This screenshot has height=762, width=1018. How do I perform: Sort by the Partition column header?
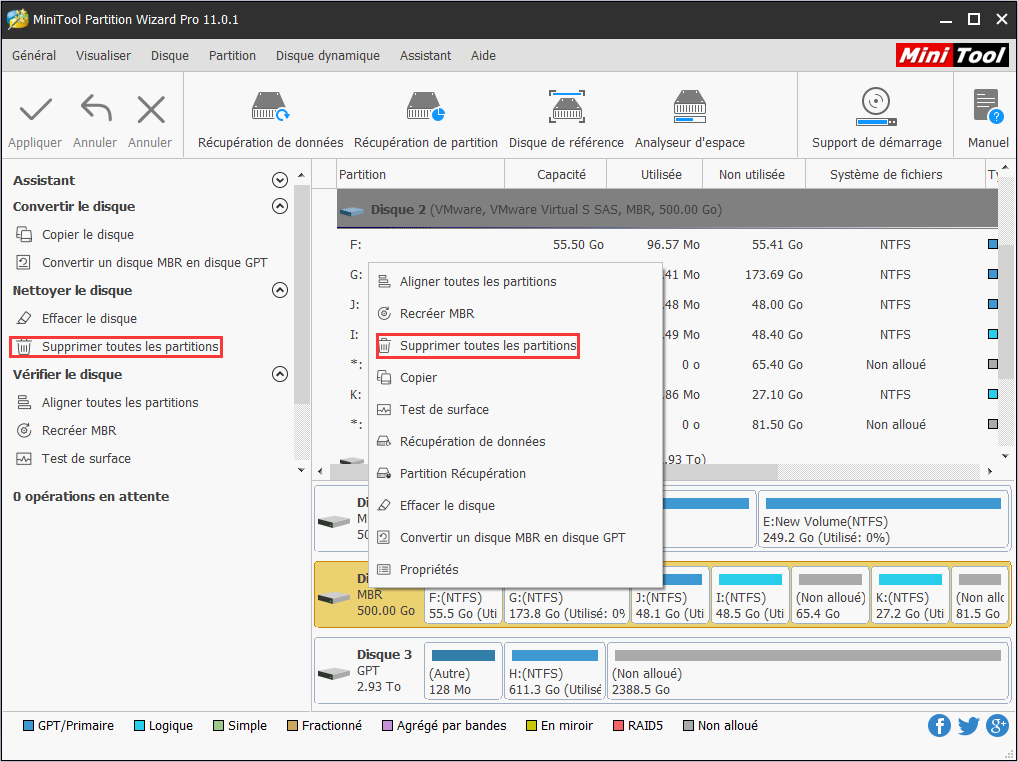[x=421, y=175]
